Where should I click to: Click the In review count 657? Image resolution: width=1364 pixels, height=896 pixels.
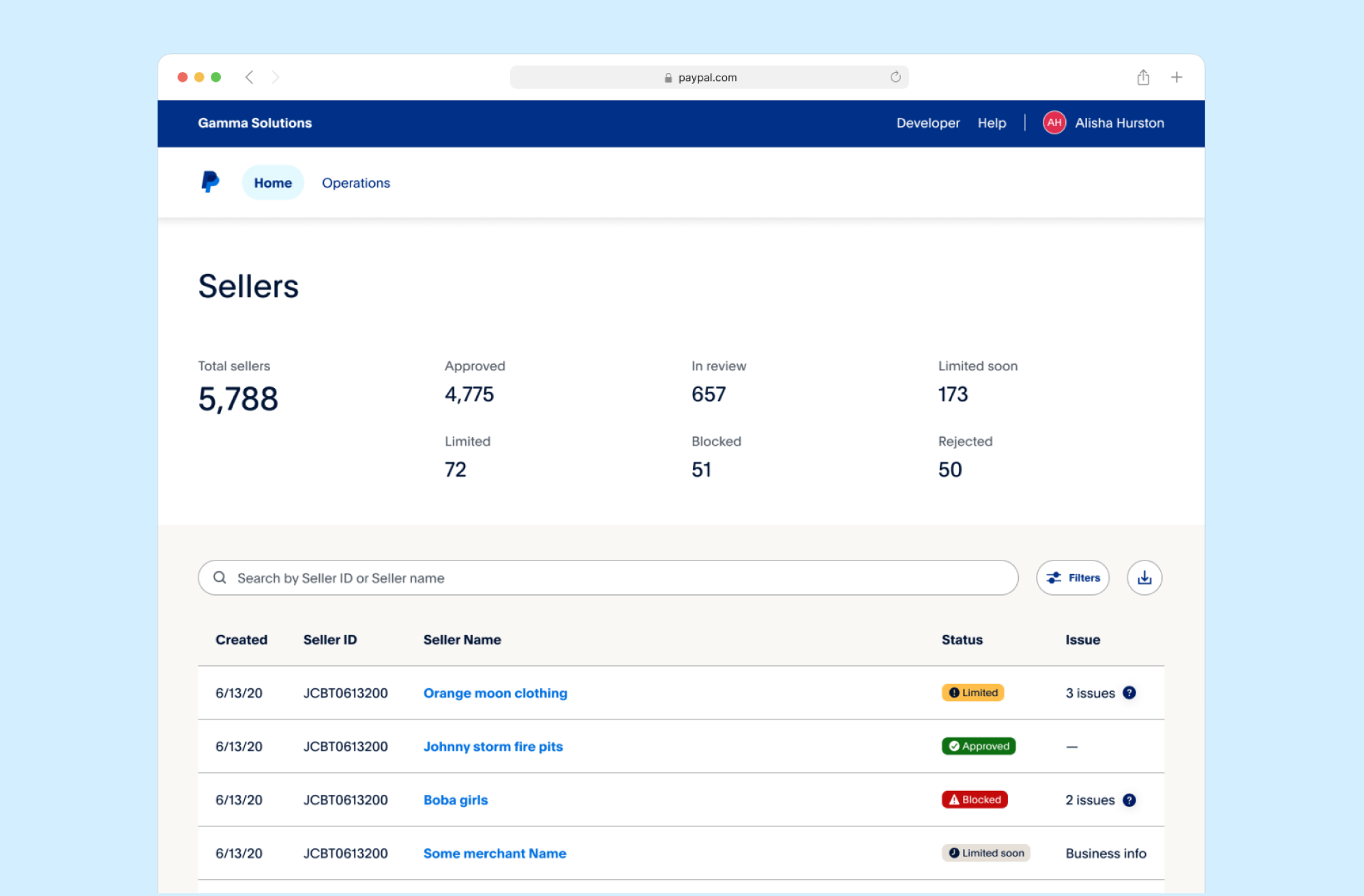[709, 394]
